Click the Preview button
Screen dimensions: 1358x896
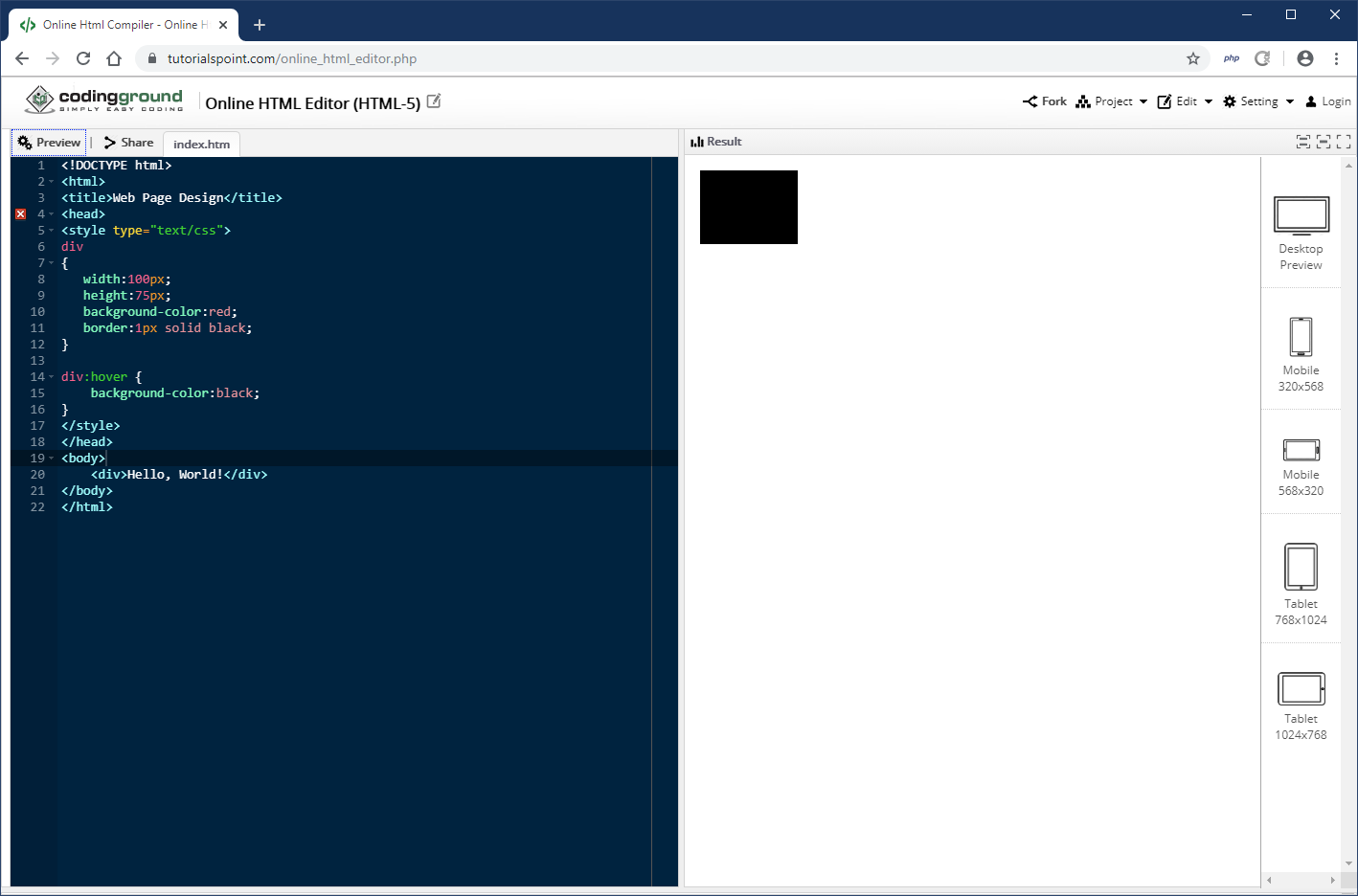[49, 143]
